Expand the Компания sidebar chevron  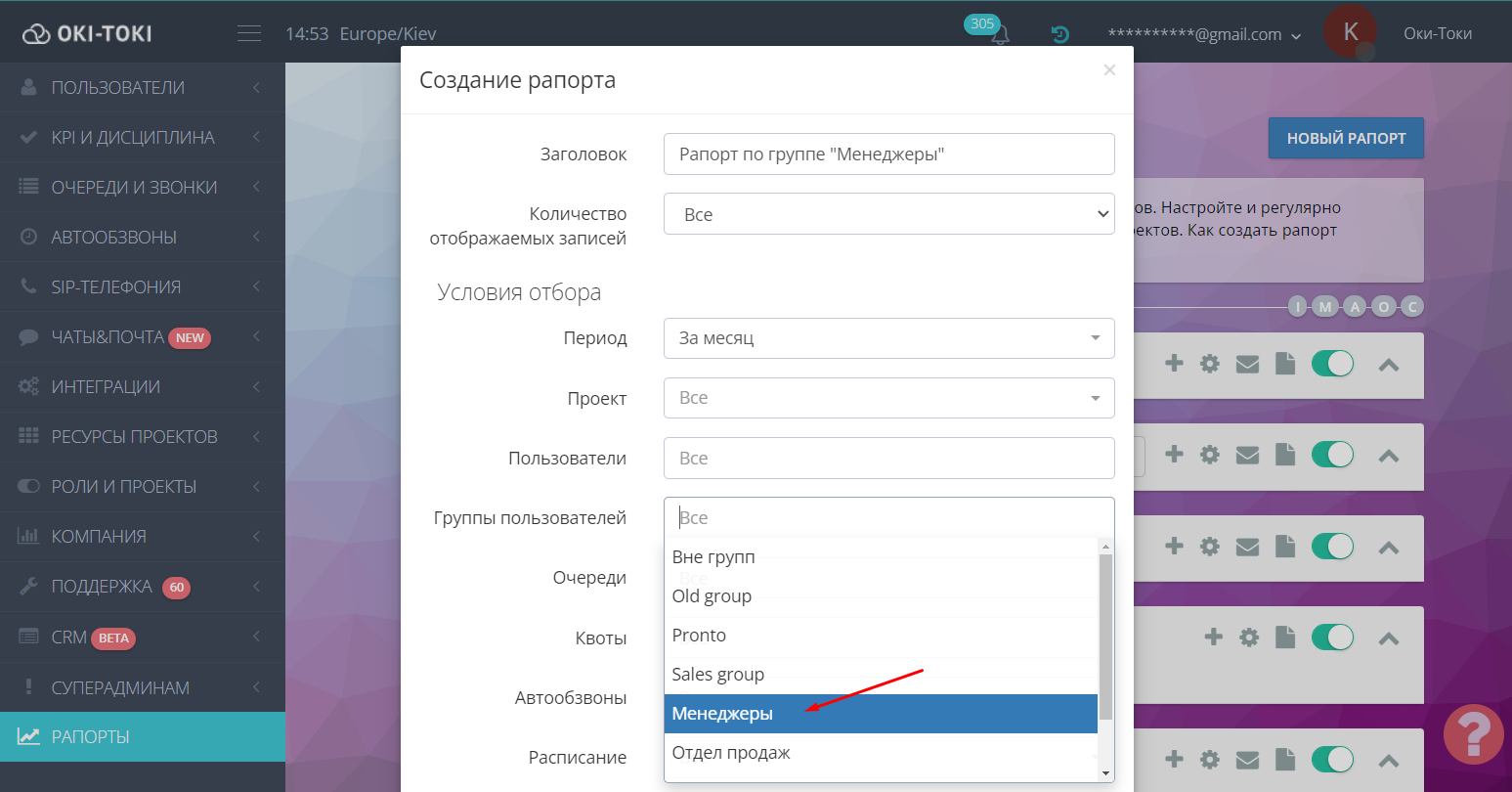point(256,536)
